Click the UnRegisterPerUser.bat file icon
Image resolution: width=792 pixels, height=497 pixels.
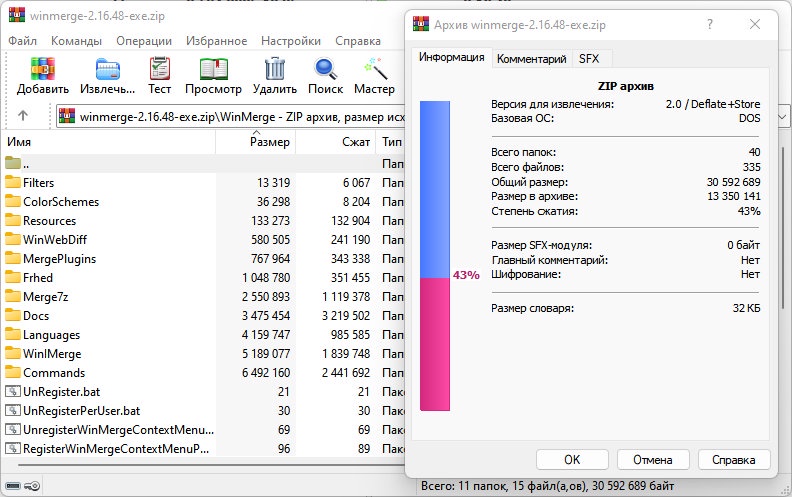(13, 411)
